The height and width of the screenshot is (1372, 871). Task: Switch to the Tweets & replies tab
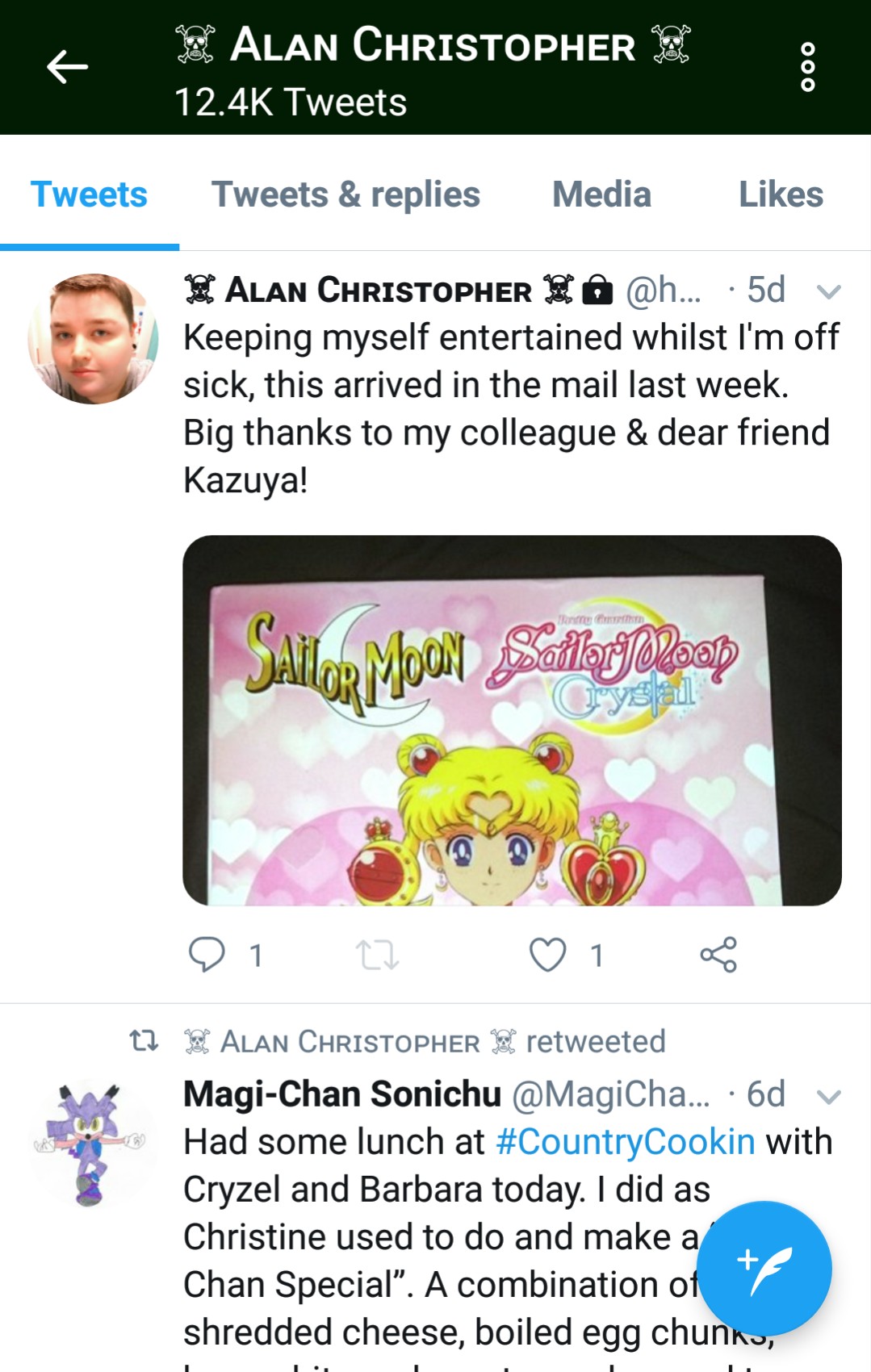pyautogui.click(x=345, y=195)
